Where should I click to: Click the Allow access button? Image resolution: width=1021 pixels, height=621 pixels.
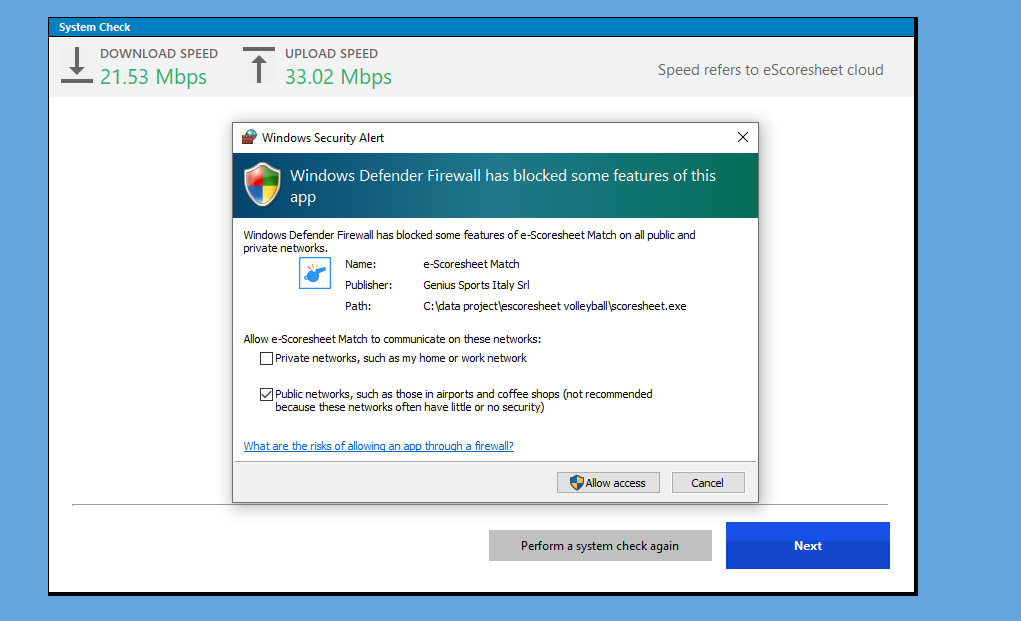click(x=608, y=483)
